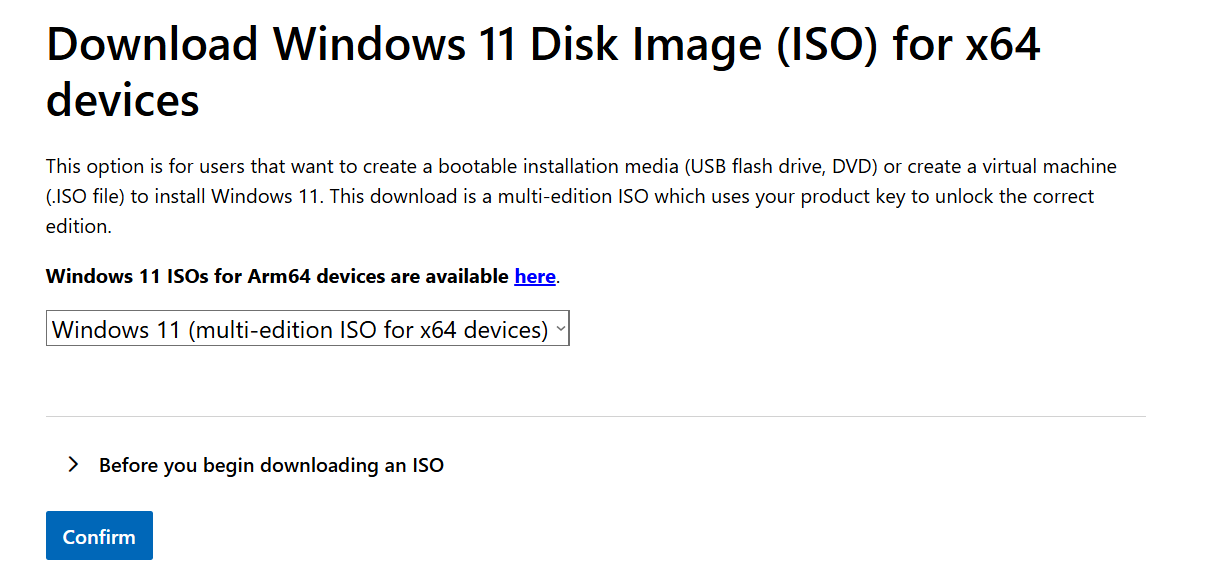Open the Windows 11 multi-edition ISO dropdown

[307, 328]
